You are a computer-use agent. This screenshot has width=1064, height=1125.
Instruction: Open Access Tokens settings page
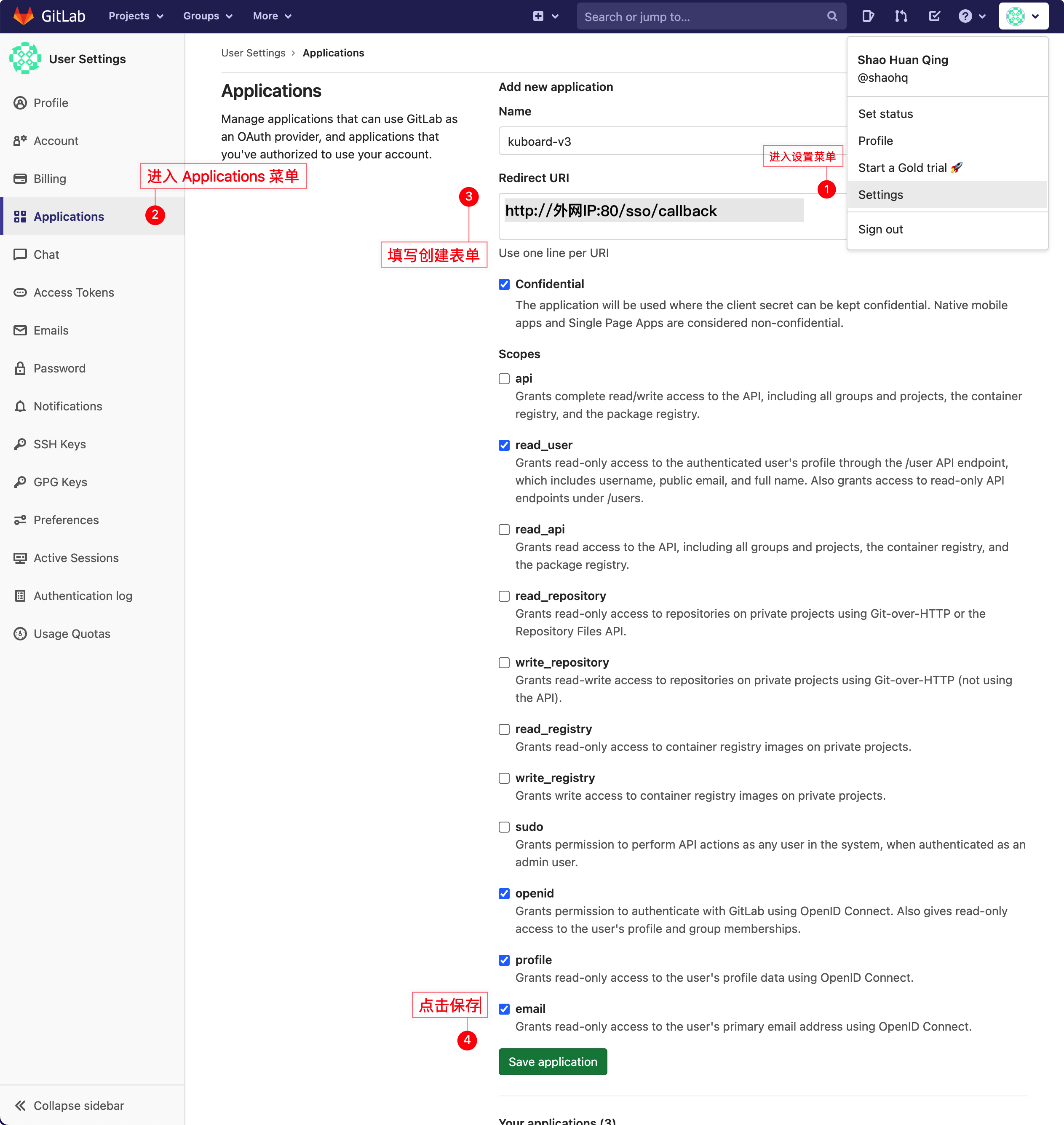[x=74, y=293]
